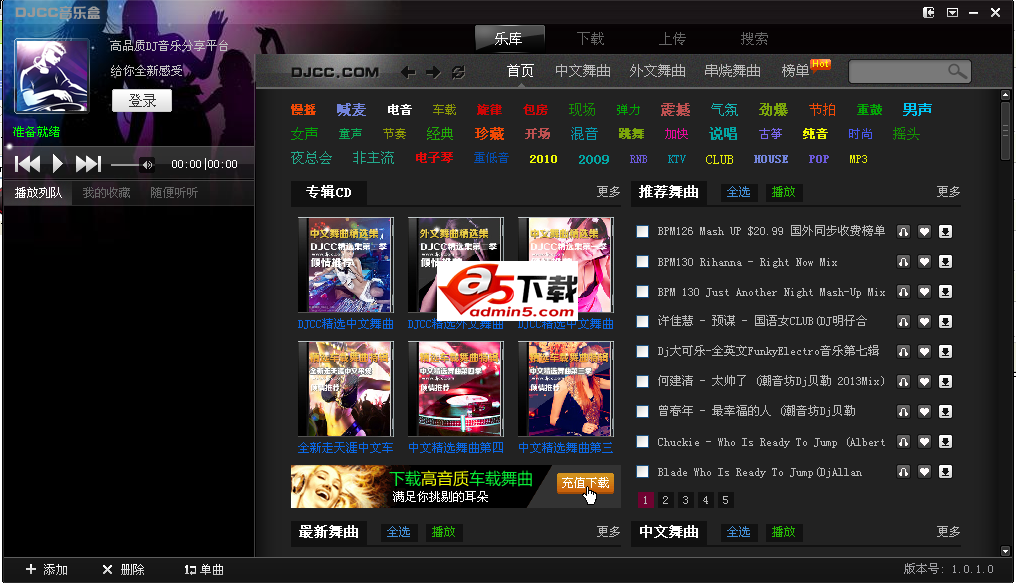The image size is (1016, 583).
Task: Favorite BPM126 Mash UP with heart icon
Action: coord(925,231)
